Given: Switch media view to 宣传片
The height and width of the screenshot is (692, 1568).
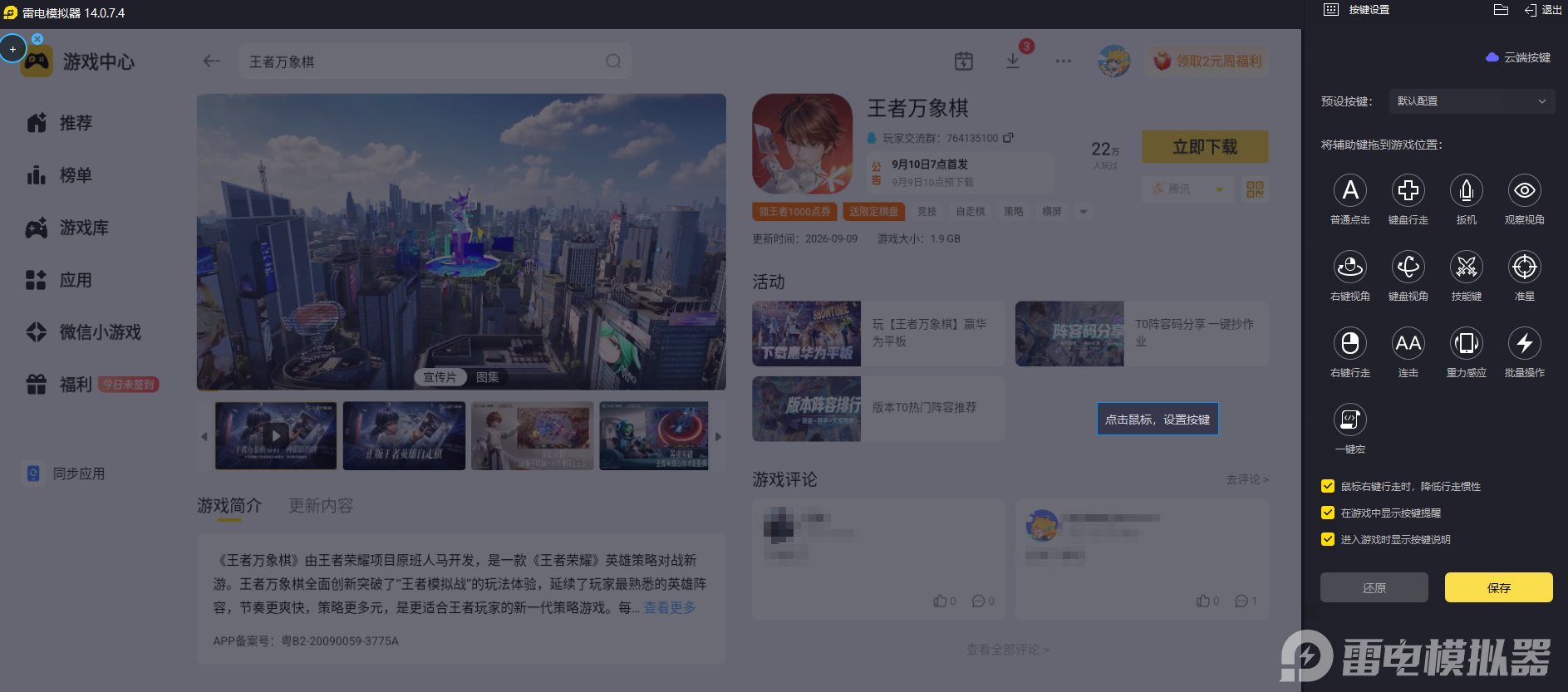Looking at the screenshot, I should click(440, 377).
